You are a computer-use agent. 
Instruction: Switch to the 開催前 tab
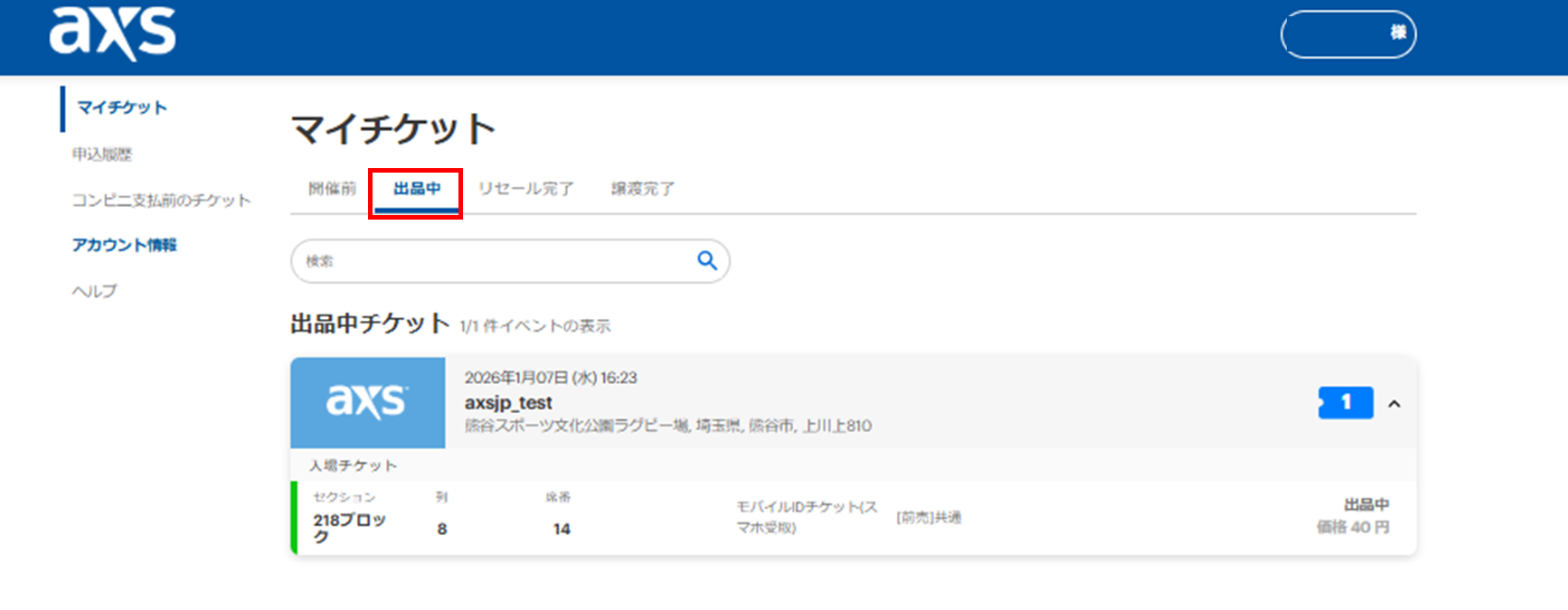(332, 189)
